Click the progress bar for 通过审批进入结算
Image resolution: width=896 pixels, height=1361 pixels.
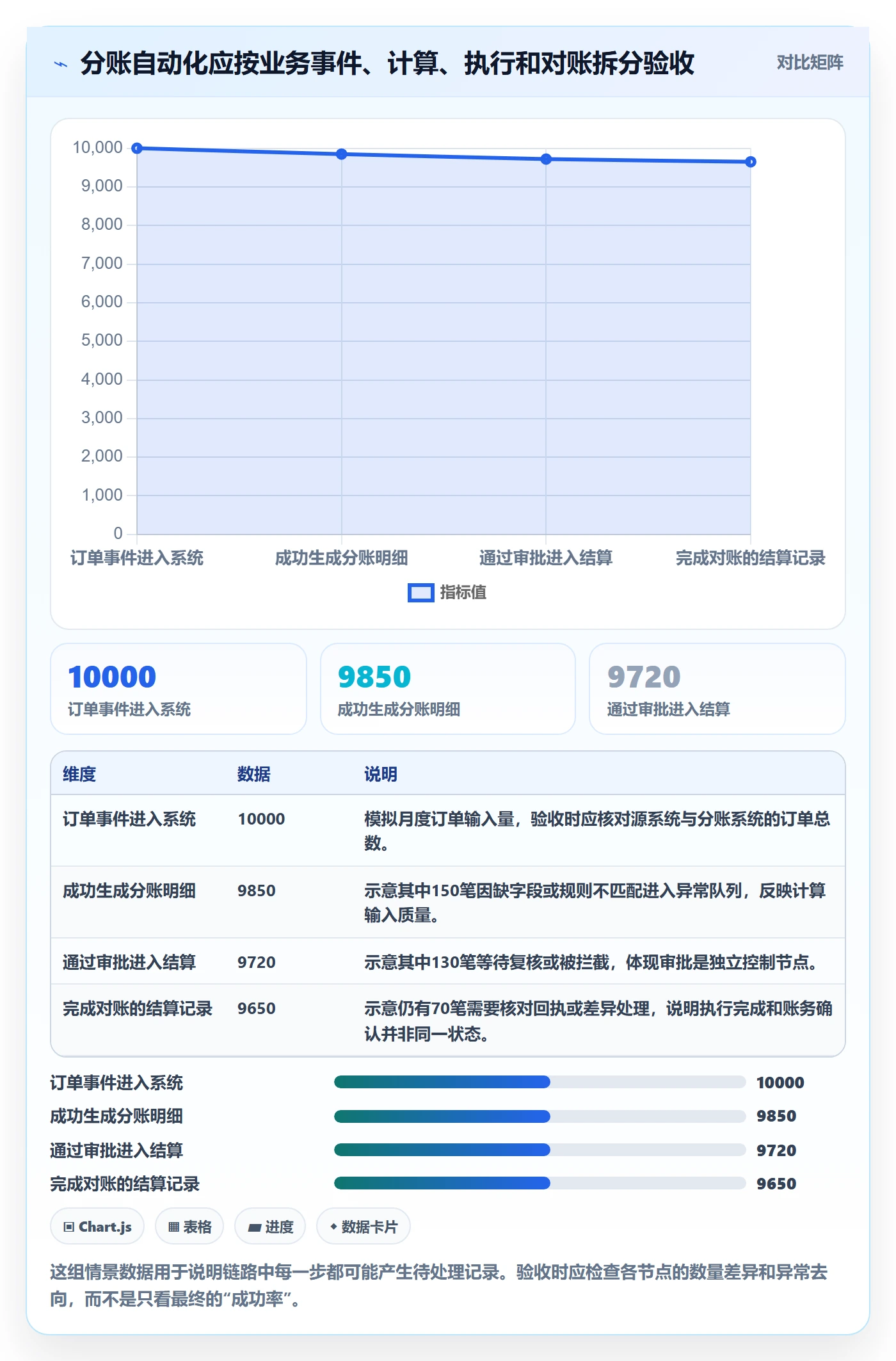click(540, 1150)
